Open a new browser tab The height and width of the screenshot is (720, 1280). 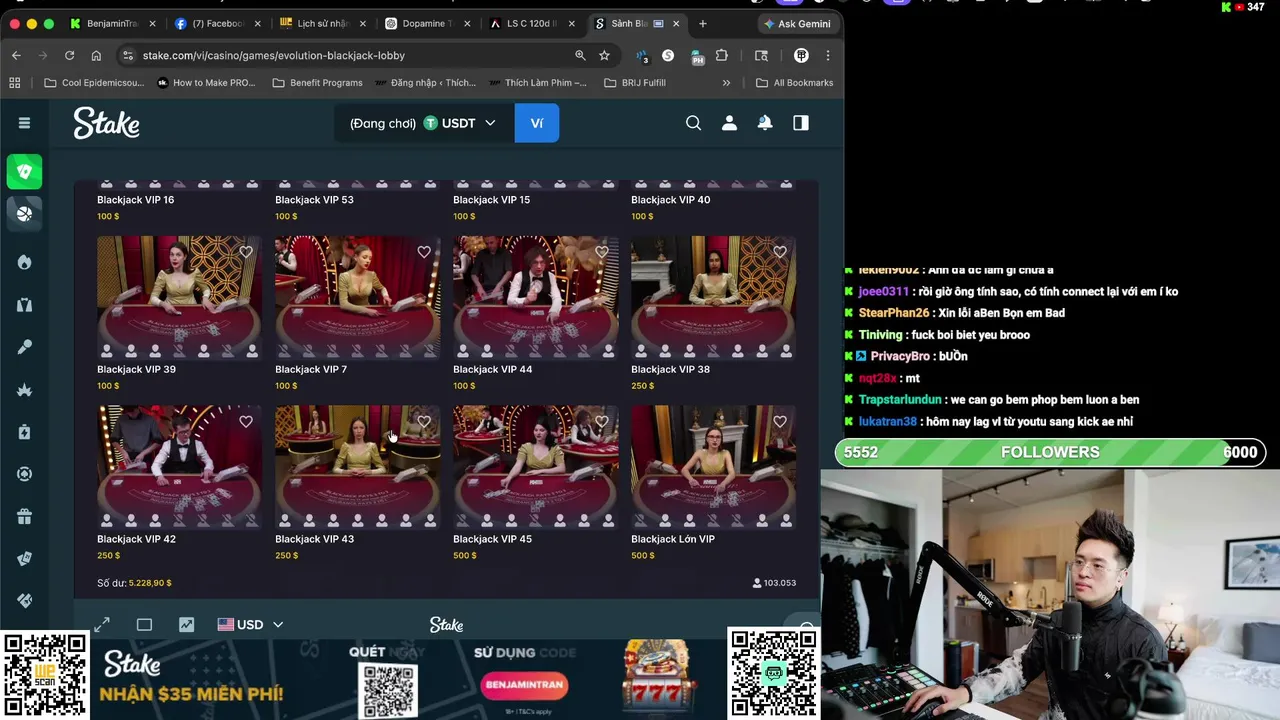point(702,23)
